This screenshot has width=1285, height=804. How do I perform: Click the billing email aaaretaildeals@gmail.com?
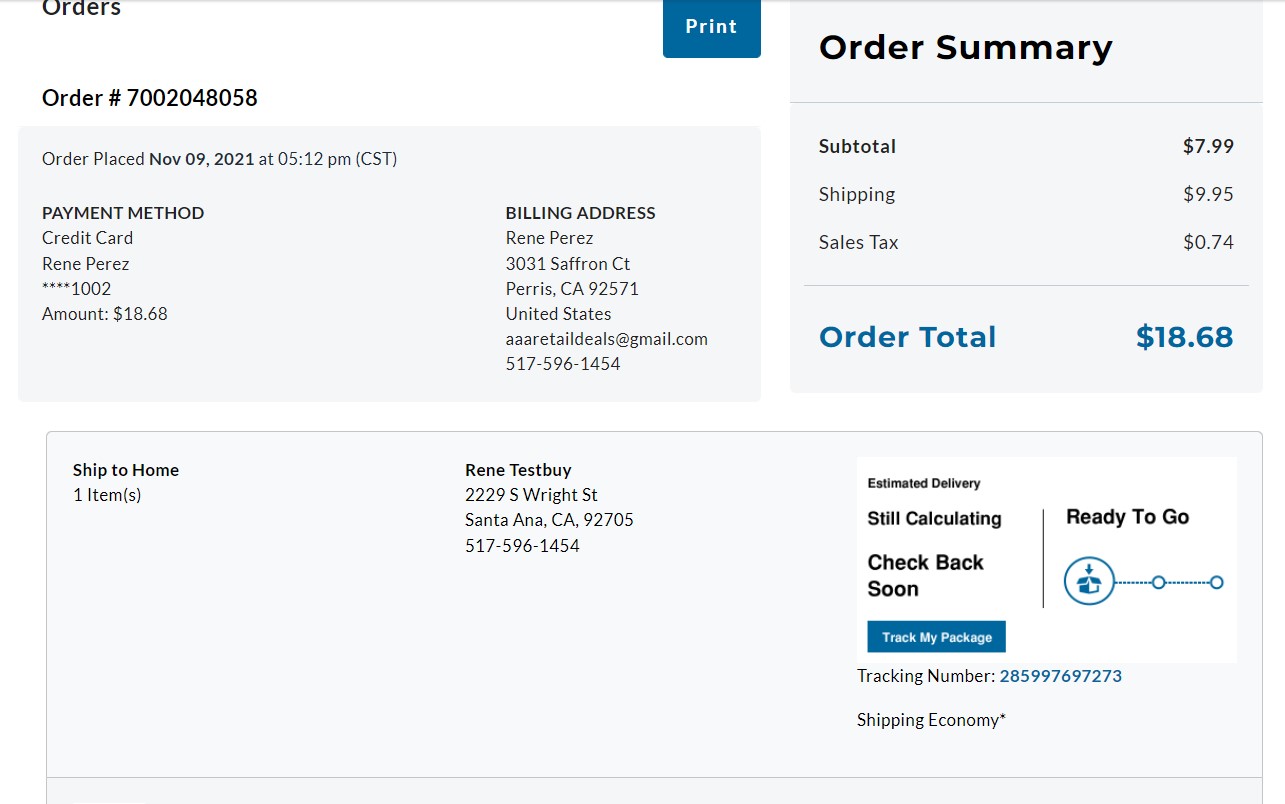tap(606, 339)
